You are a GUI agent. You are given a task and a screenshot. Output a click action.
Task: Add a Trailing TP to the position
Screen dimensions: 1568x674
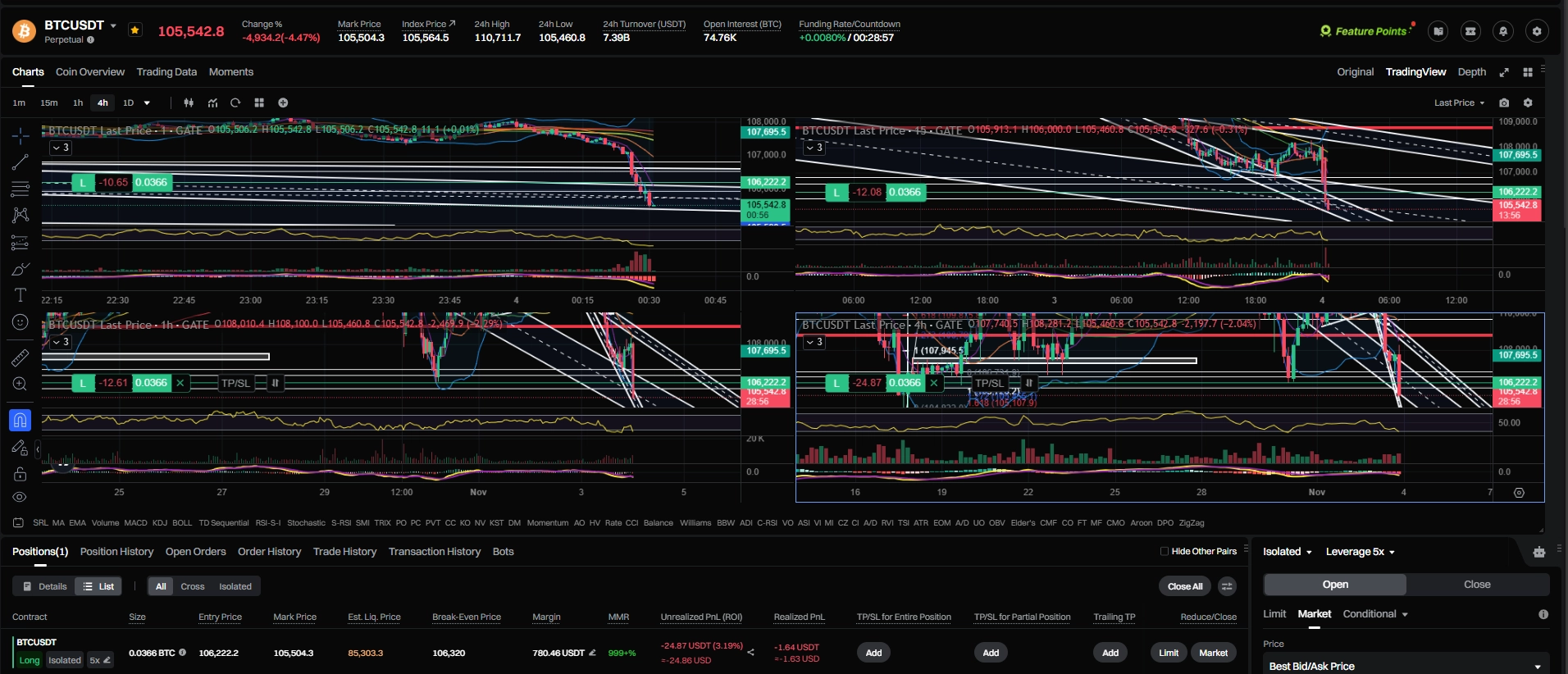(x=1110, y=653)
